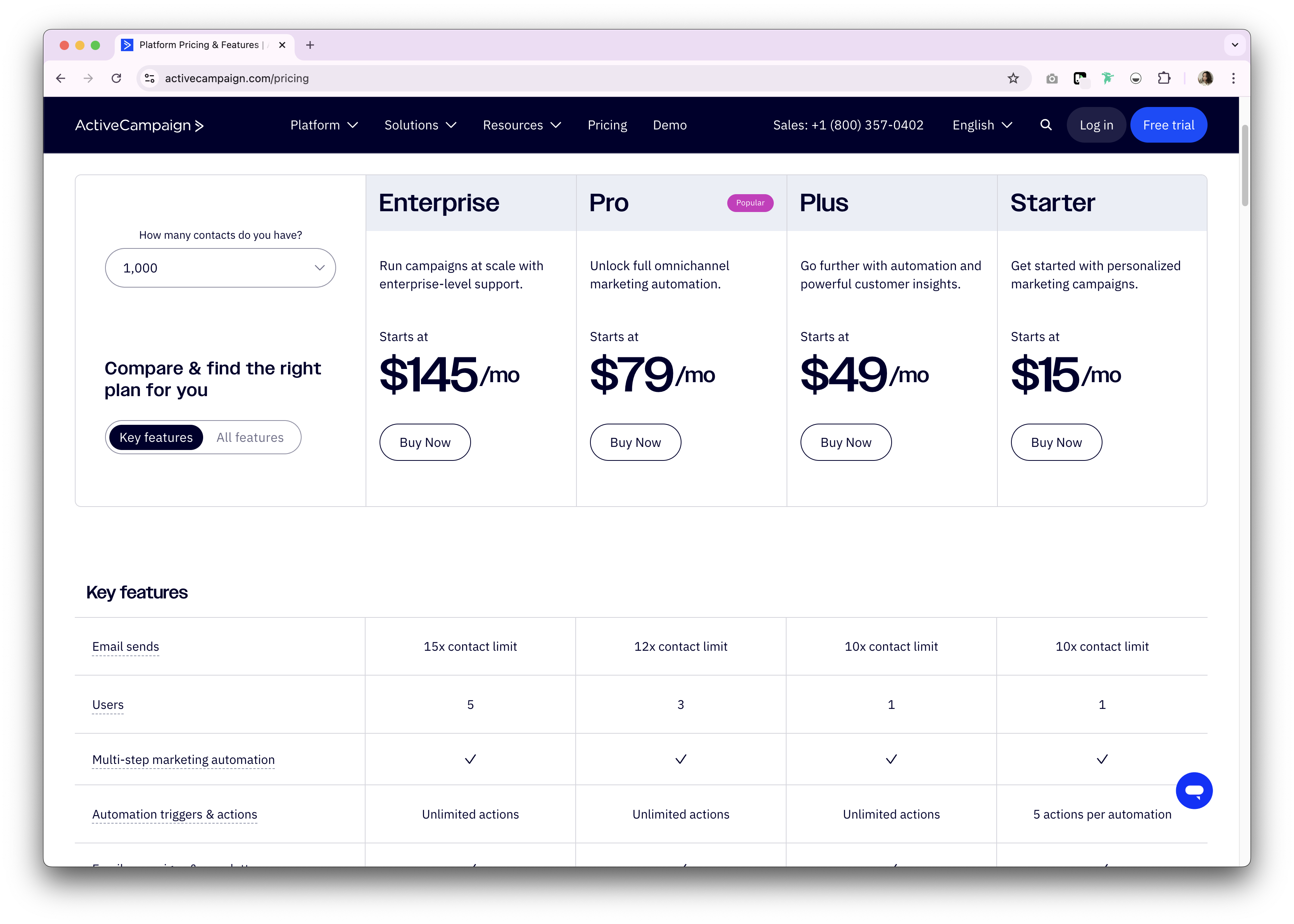Click the Pro Users value 3
This screenshot has height=924, width=1294.
tap(681, 705)
